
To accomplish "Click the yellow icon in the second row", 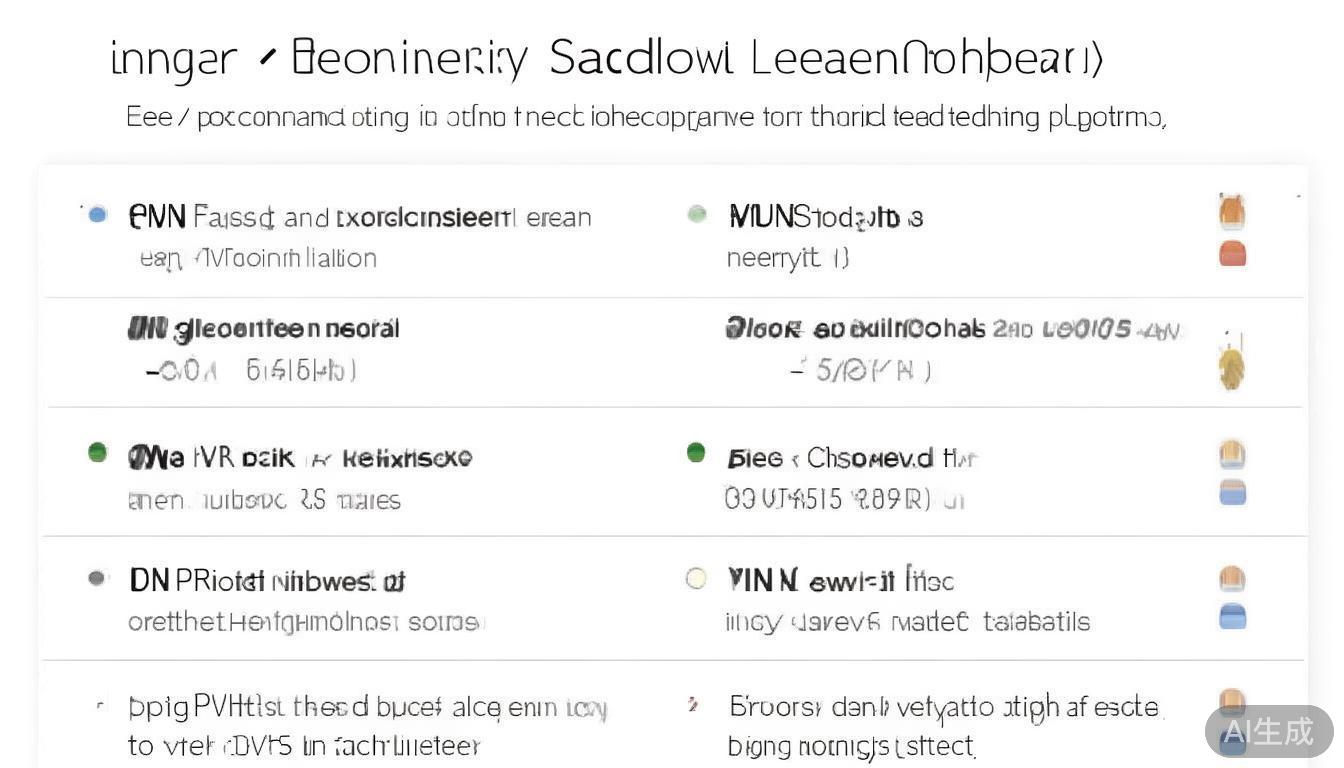I will click(x=1232, y=369).
